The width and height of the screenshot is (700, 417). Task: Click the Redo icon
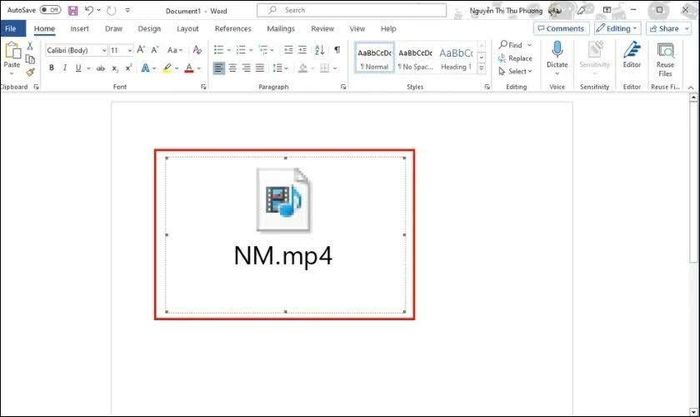pos(112,10)
